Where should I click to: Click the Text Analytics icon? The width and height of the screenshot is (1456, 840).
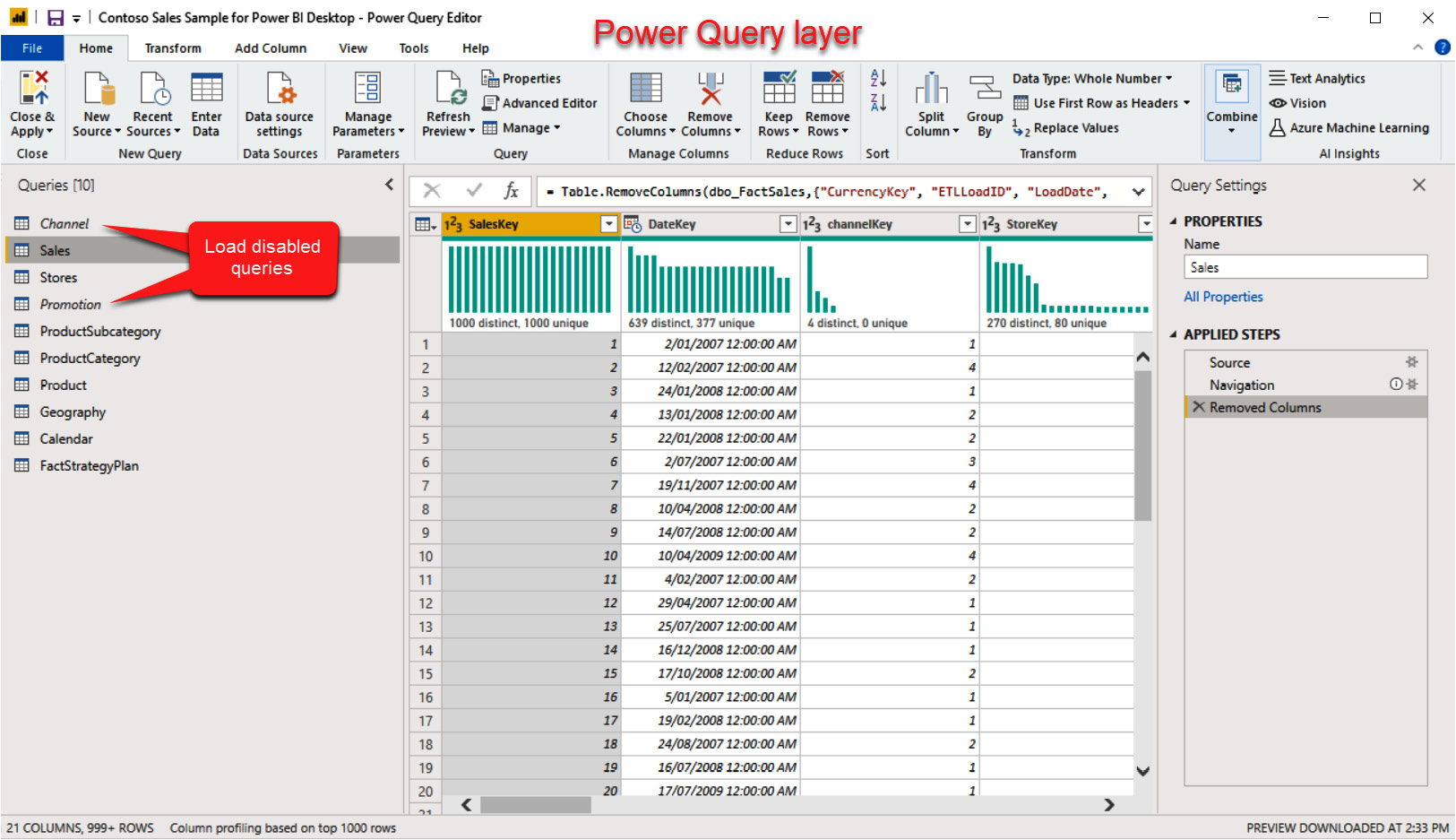pyautogui.click(x=1278, y=79)
